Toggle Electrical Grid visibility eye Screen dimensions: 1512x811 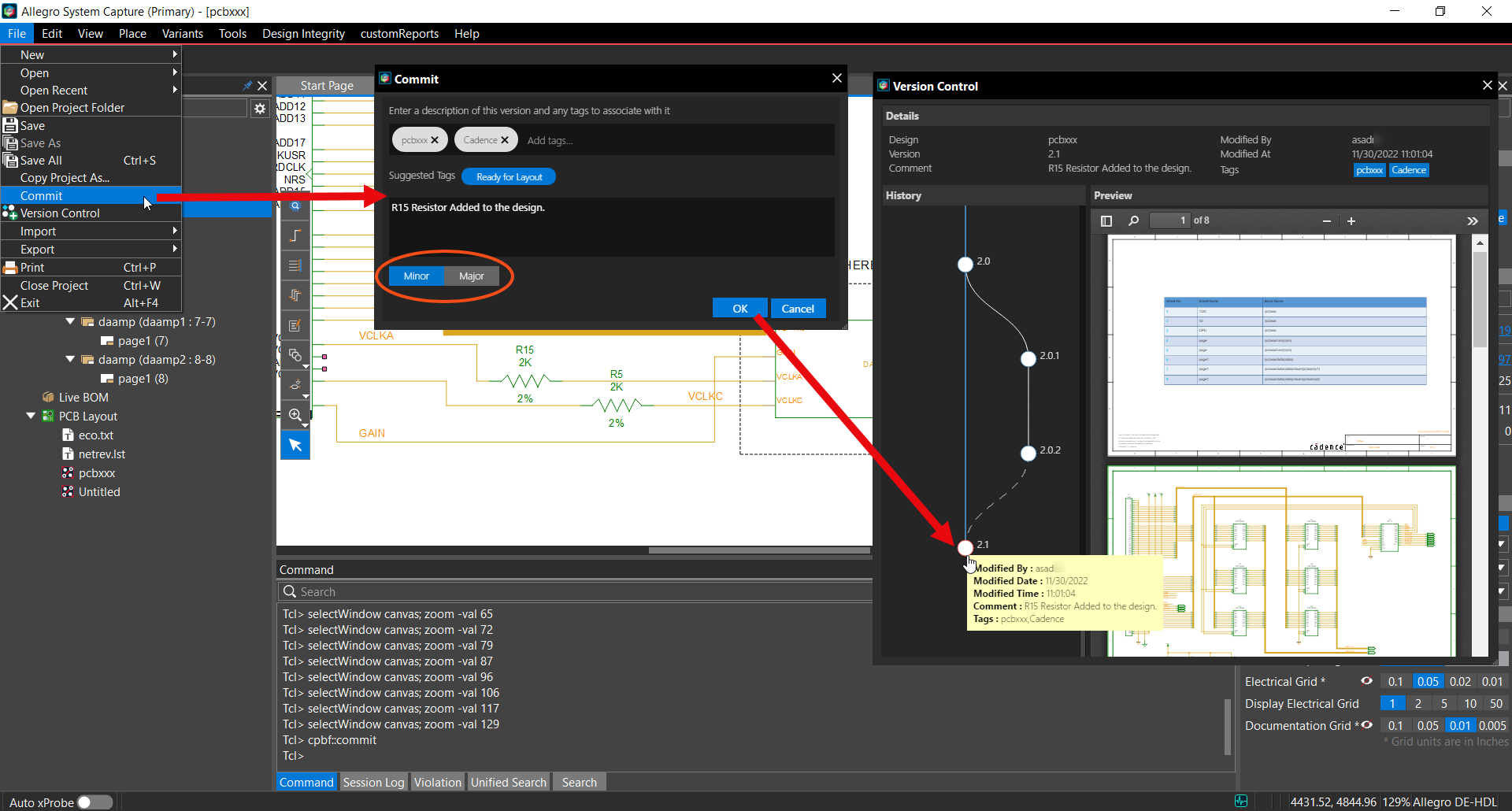(1366, 681)
